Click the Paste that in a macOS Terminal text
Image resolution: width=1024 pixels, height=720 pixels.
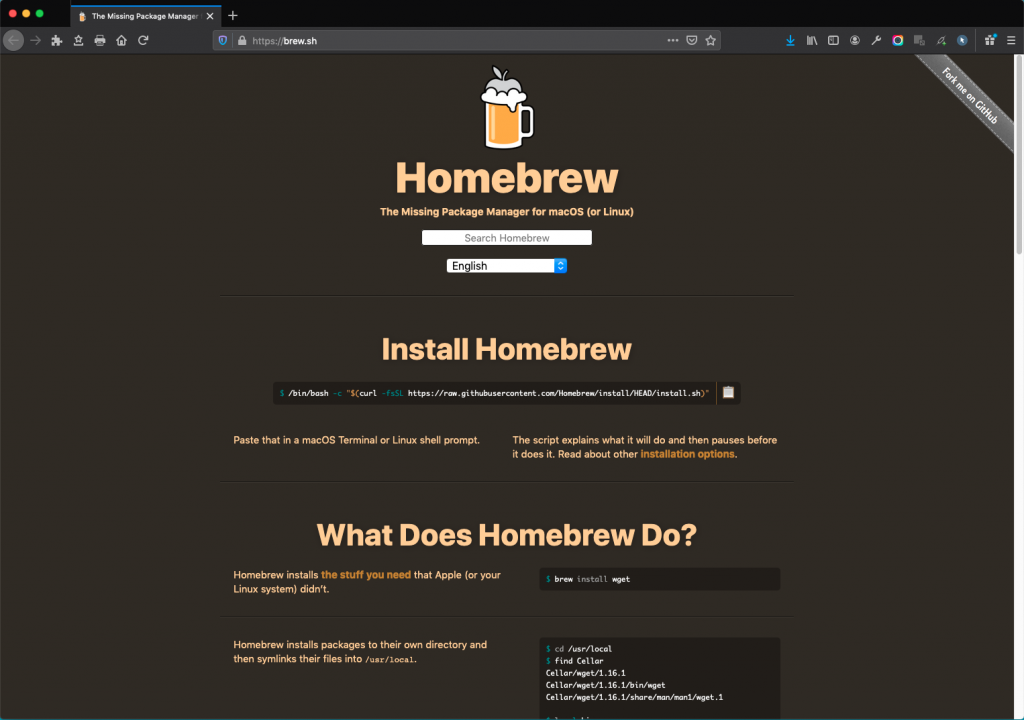click(x=357, y=440)
